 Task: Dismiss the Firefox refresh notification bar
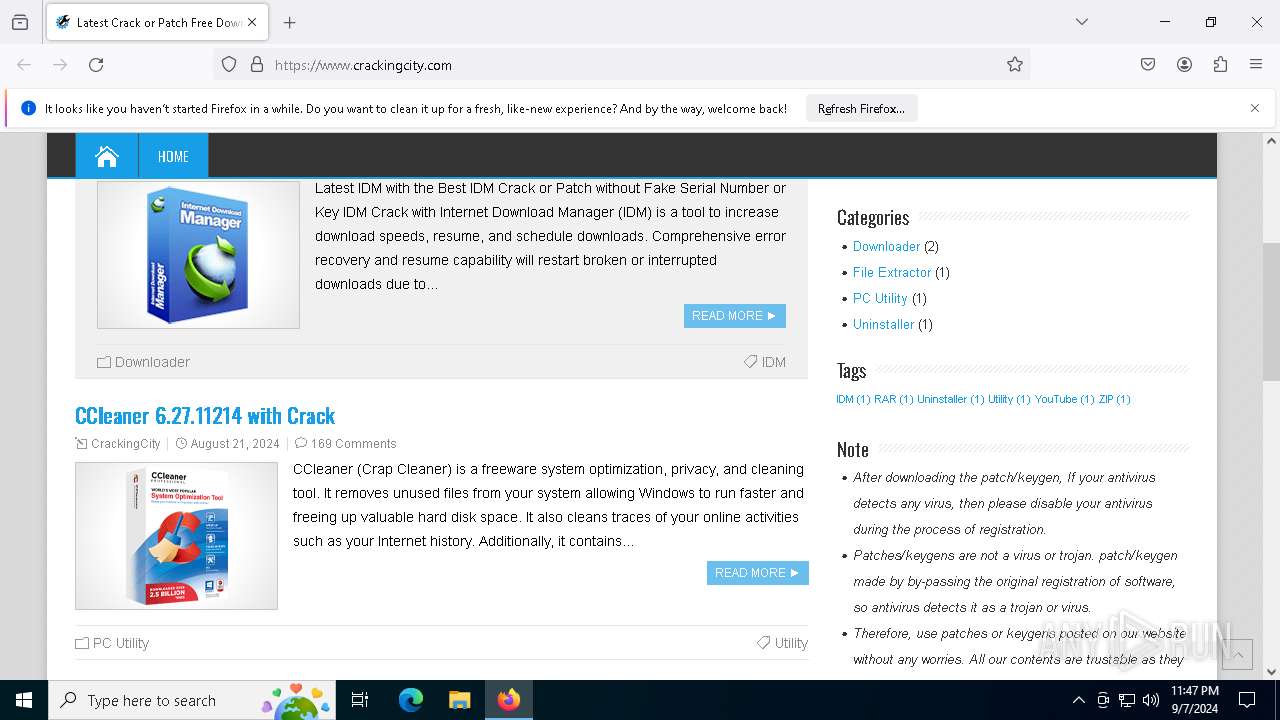pyautogui.click(x=1255, y=108)
